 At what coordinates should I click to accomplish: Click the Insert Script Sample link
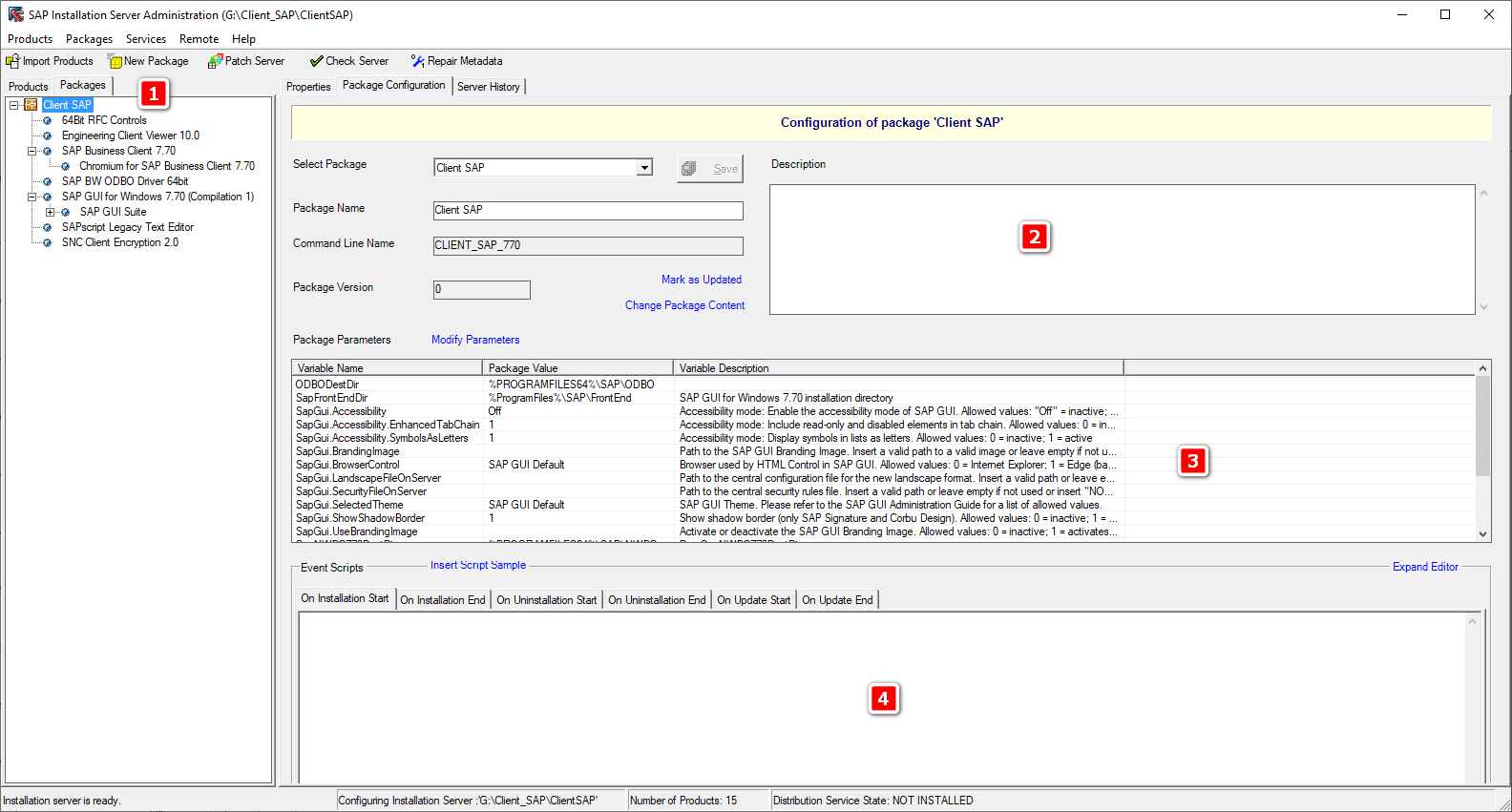(x=478, y=565)
